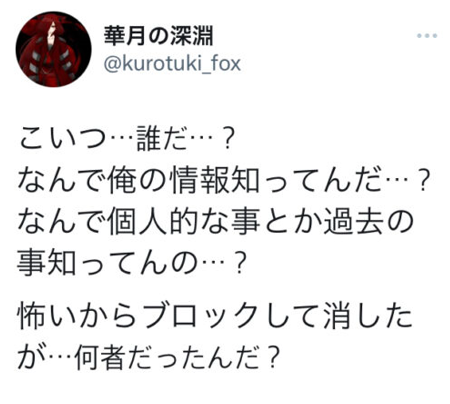
Task: Click the @kurotuki_fox handle link
Action: (x=172, y=63)
